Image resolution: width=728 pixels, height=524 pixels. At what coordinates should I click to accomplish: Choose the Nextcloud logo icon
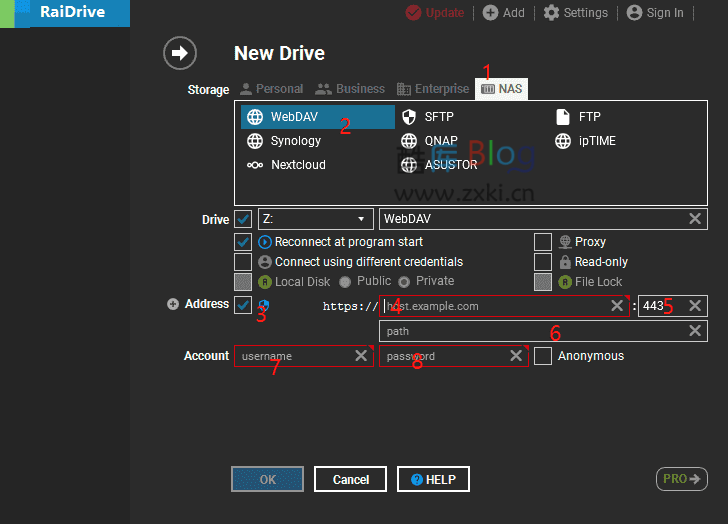coord(255,165)
